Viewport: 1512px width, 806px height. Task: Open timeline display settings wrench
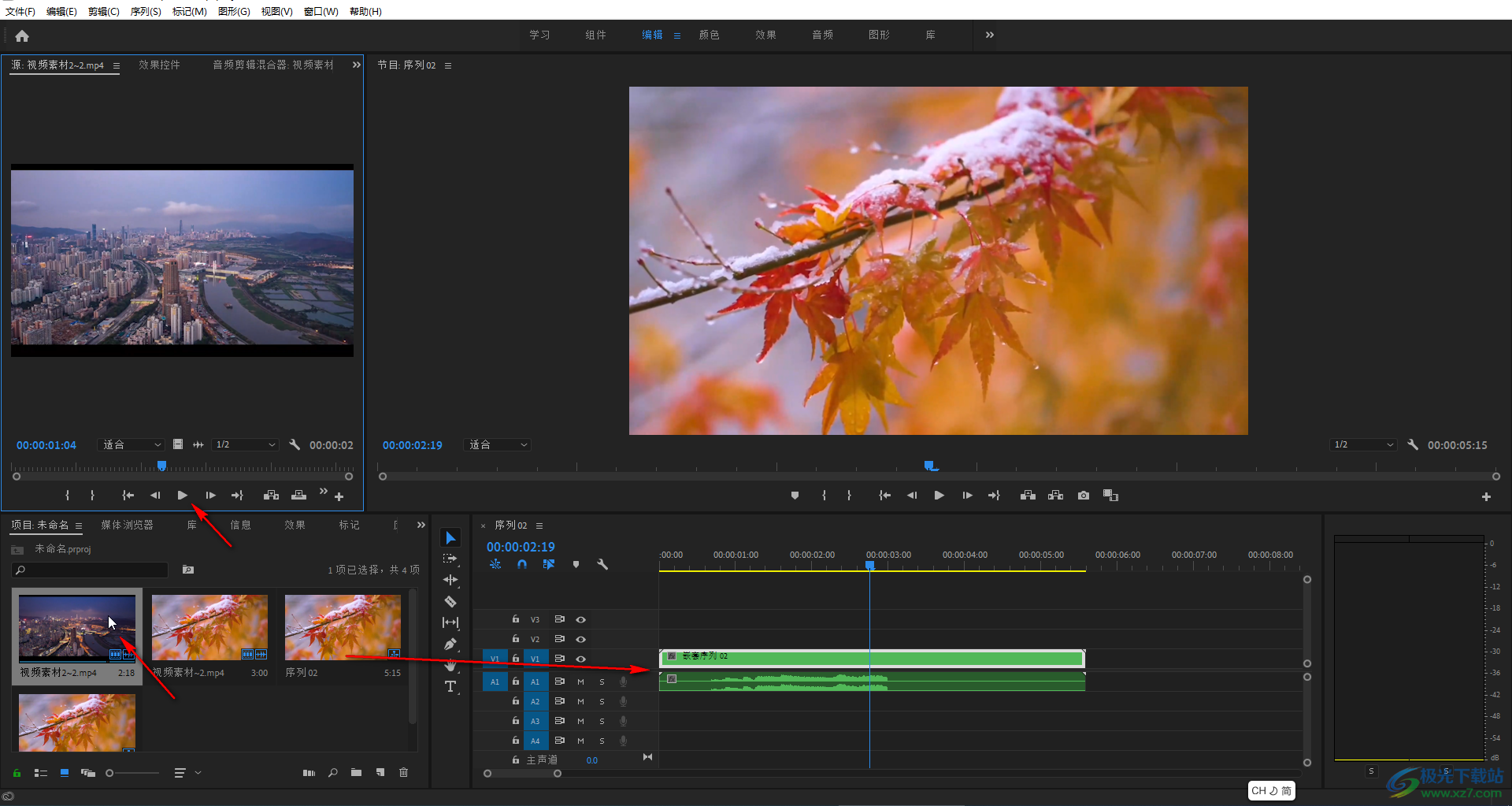point(602,564)
